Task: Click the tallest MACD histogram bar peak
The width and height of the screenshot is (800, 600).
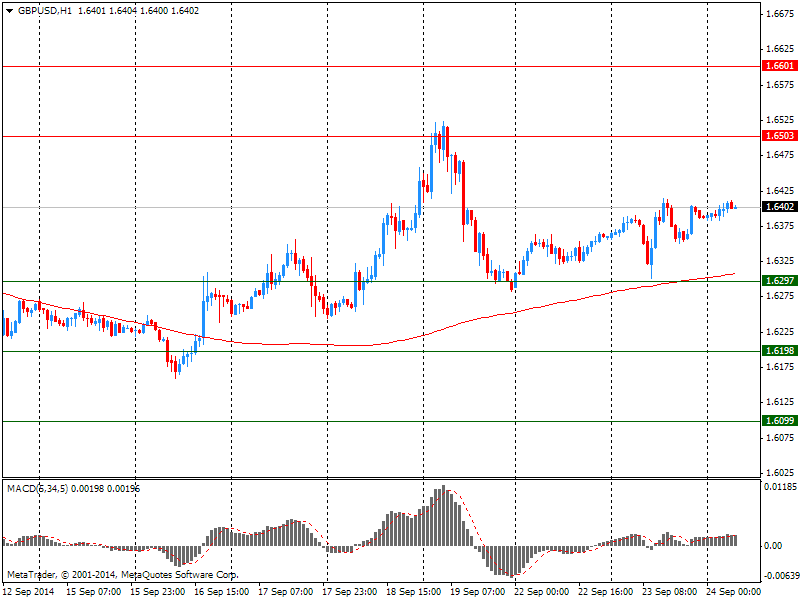Action: point(443,515)
